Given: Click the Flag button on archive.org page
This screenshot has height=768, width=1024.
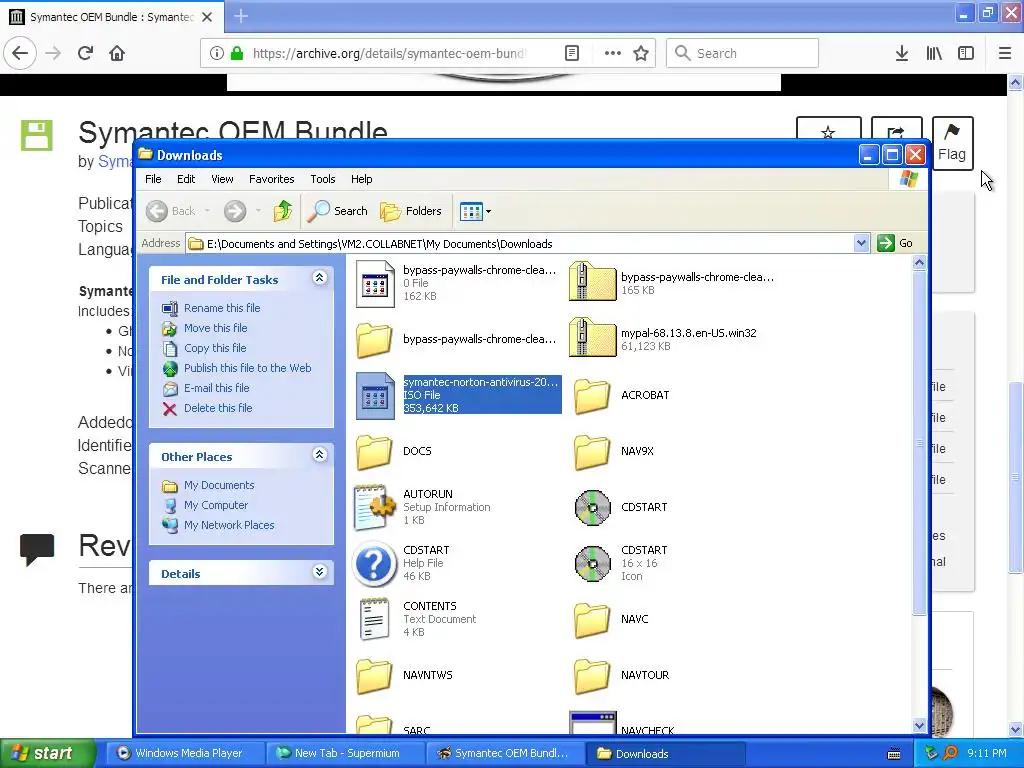Looking at the screenshot, I should 952,143.
